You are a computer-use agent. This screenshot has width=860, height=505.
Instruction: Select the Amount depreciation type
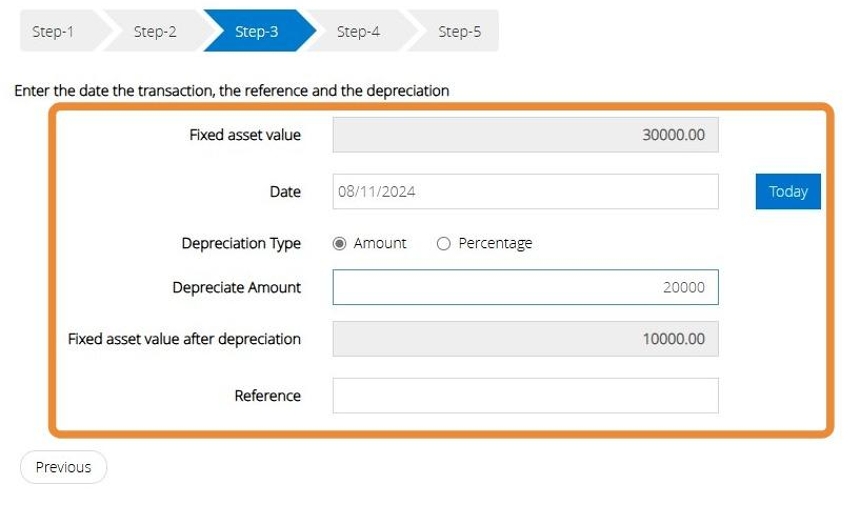coord(340,243)
